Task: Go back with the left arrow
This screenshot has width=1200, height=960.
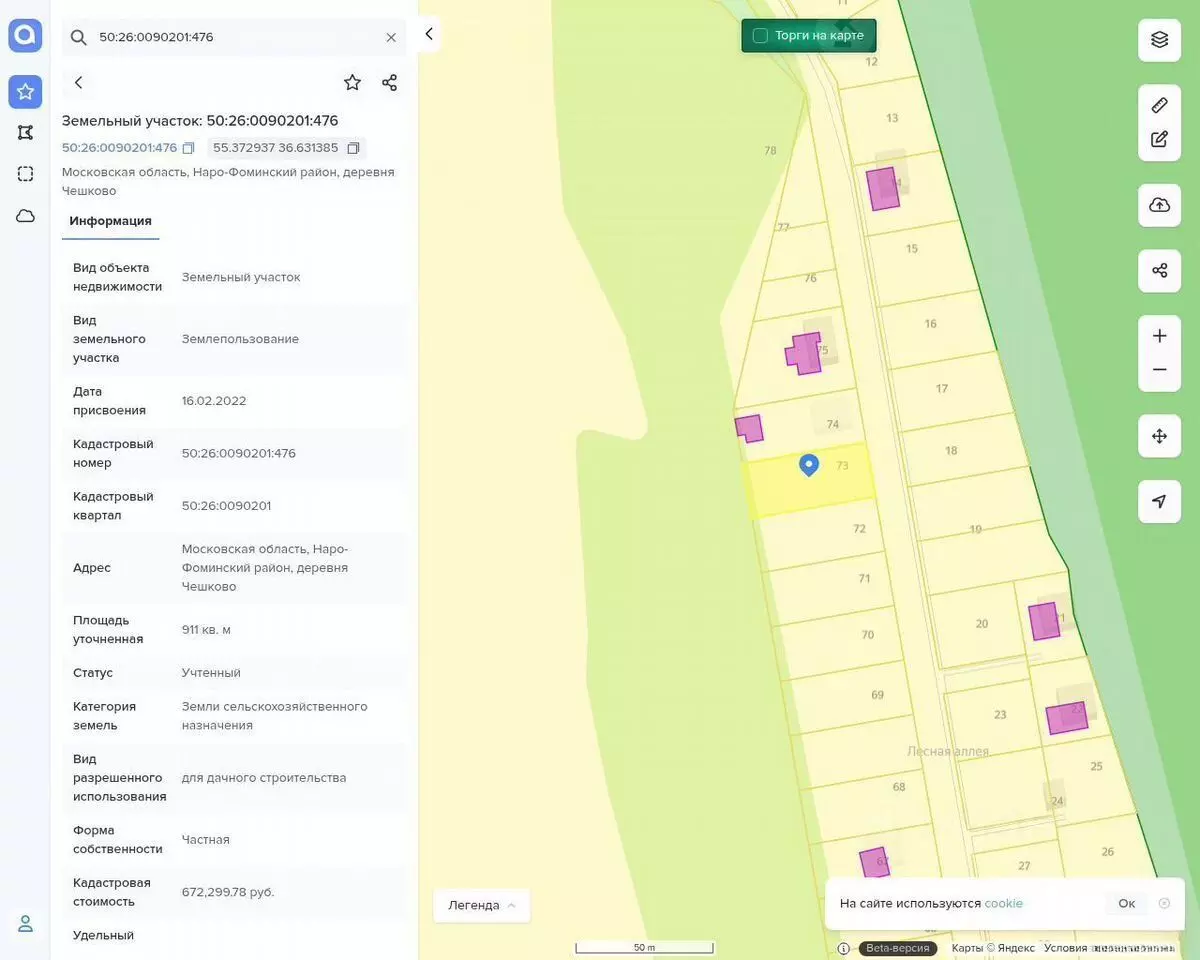Action: pyautogui.click(x=79, y=83)
